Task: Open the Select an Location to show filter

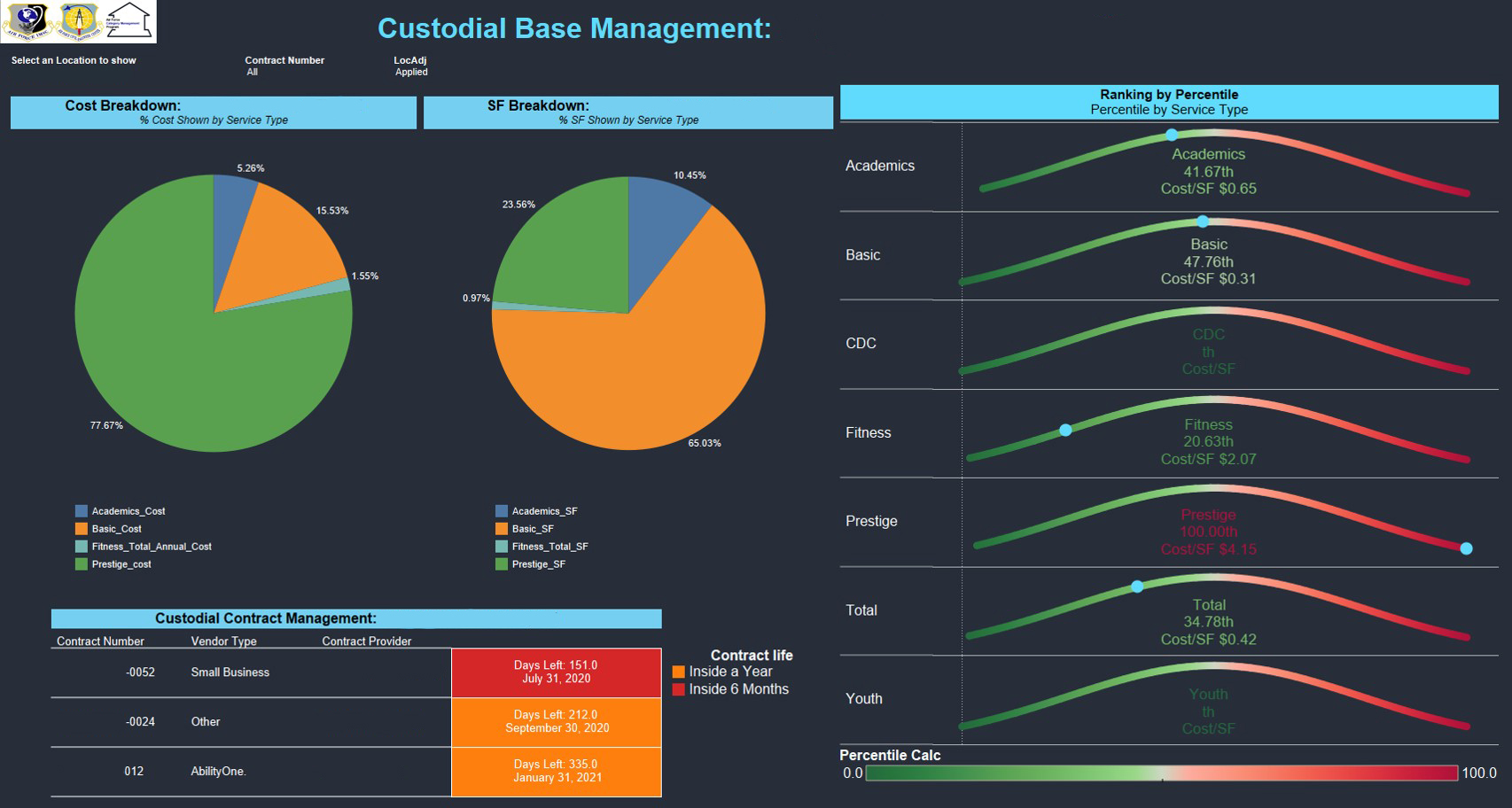Action: pos(73,60)
